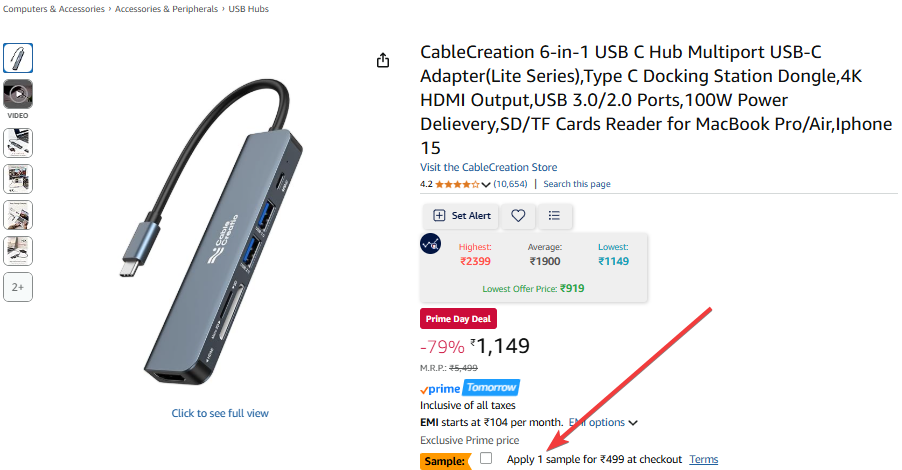902x470 pixels.
Task: Click to see full view of image
Action: [220, 413]
